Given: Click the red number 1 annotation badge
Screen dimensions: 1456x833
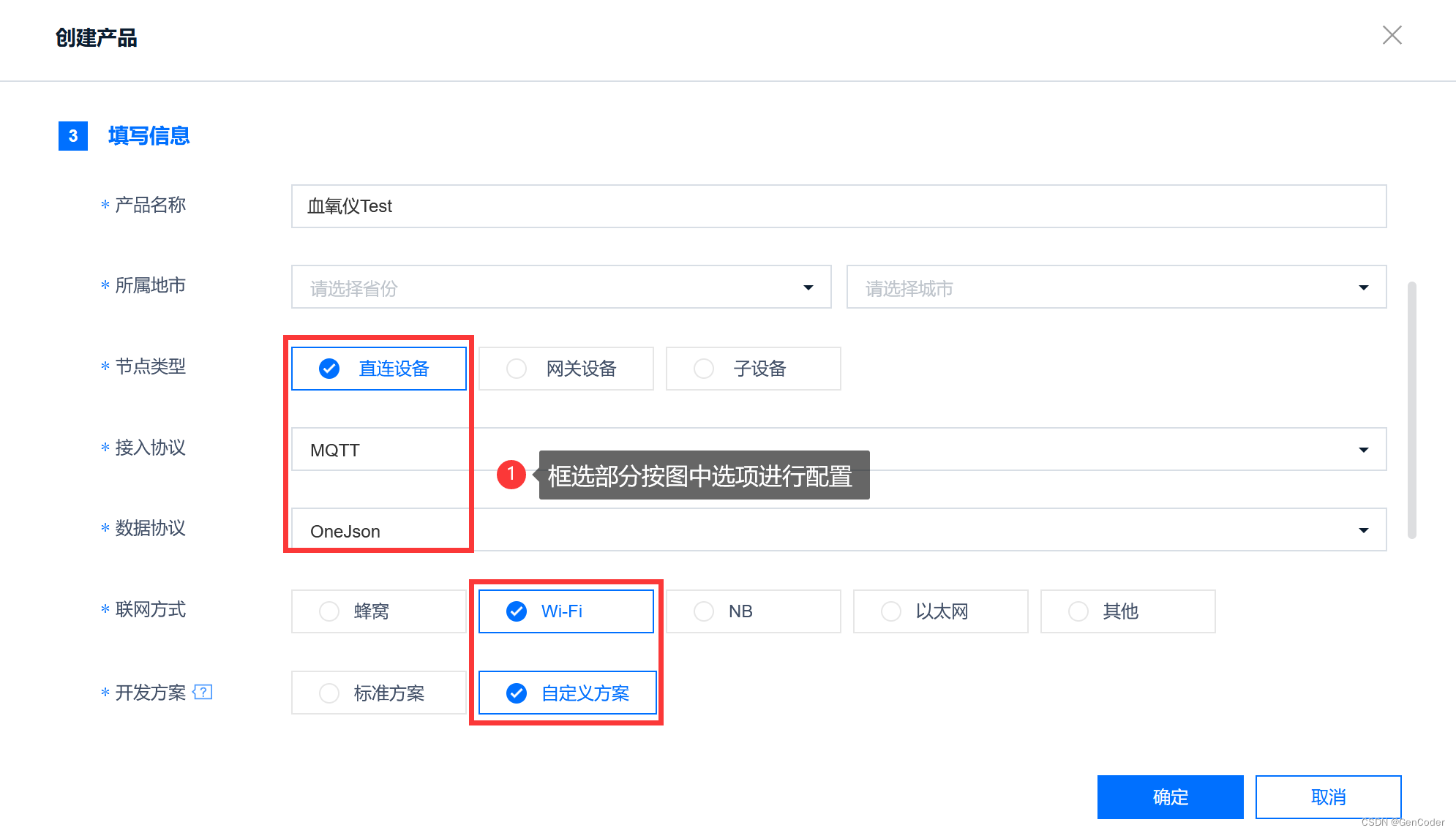Looking at the screenshot, I should 511,475.
